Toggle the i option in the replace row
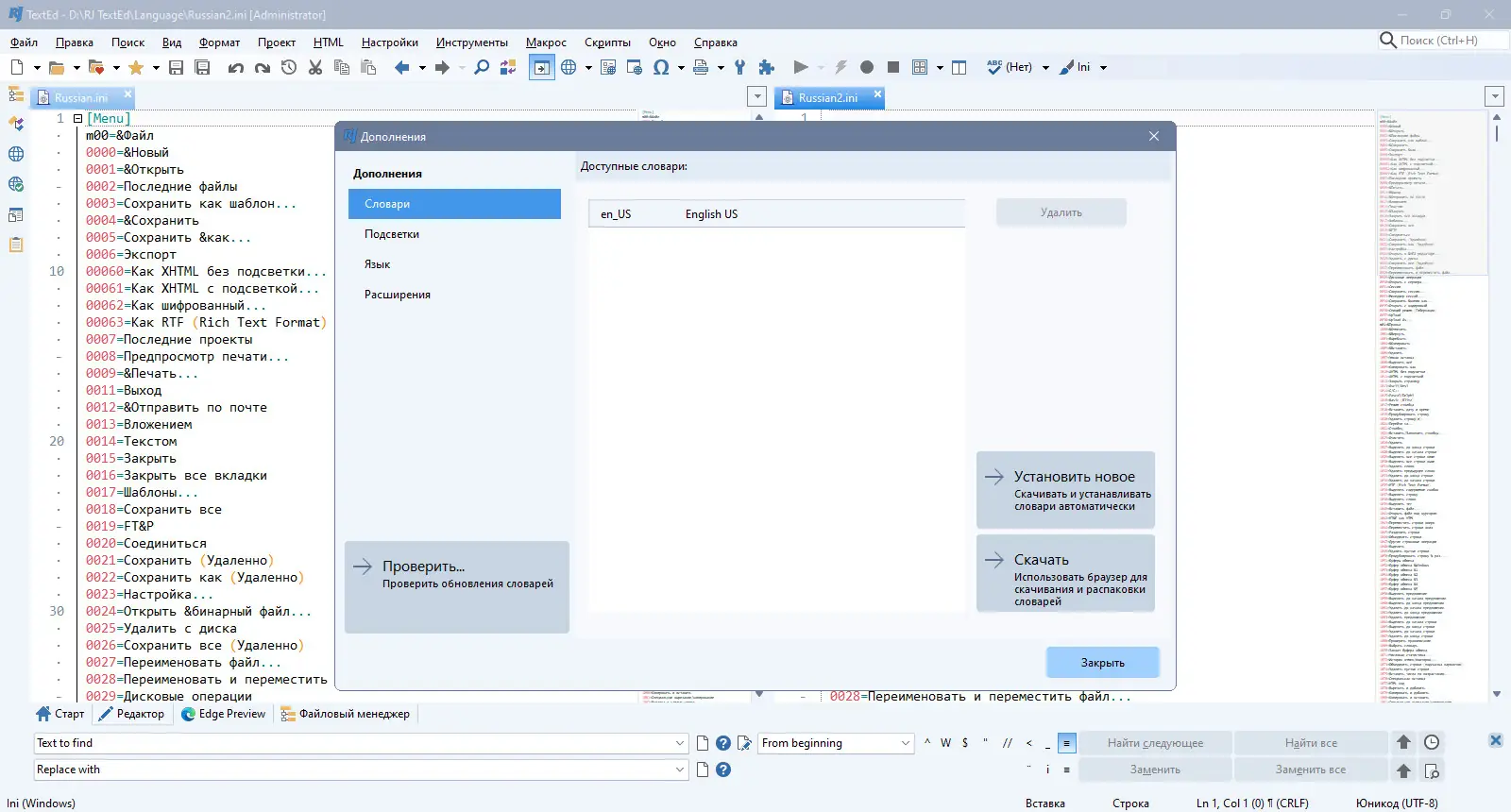Viewport: 1511px width, 812px height. pyautogui.click(x=1048, y=770)
